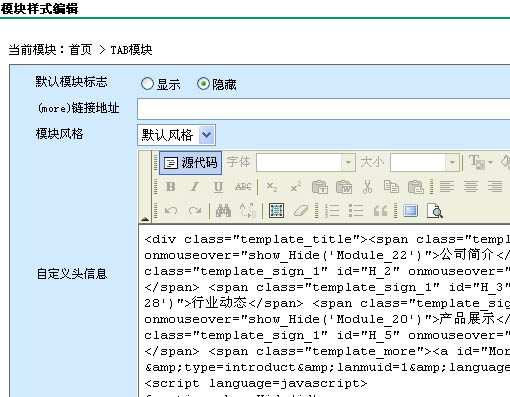Click the cut scissors icon

coord(367,187)
